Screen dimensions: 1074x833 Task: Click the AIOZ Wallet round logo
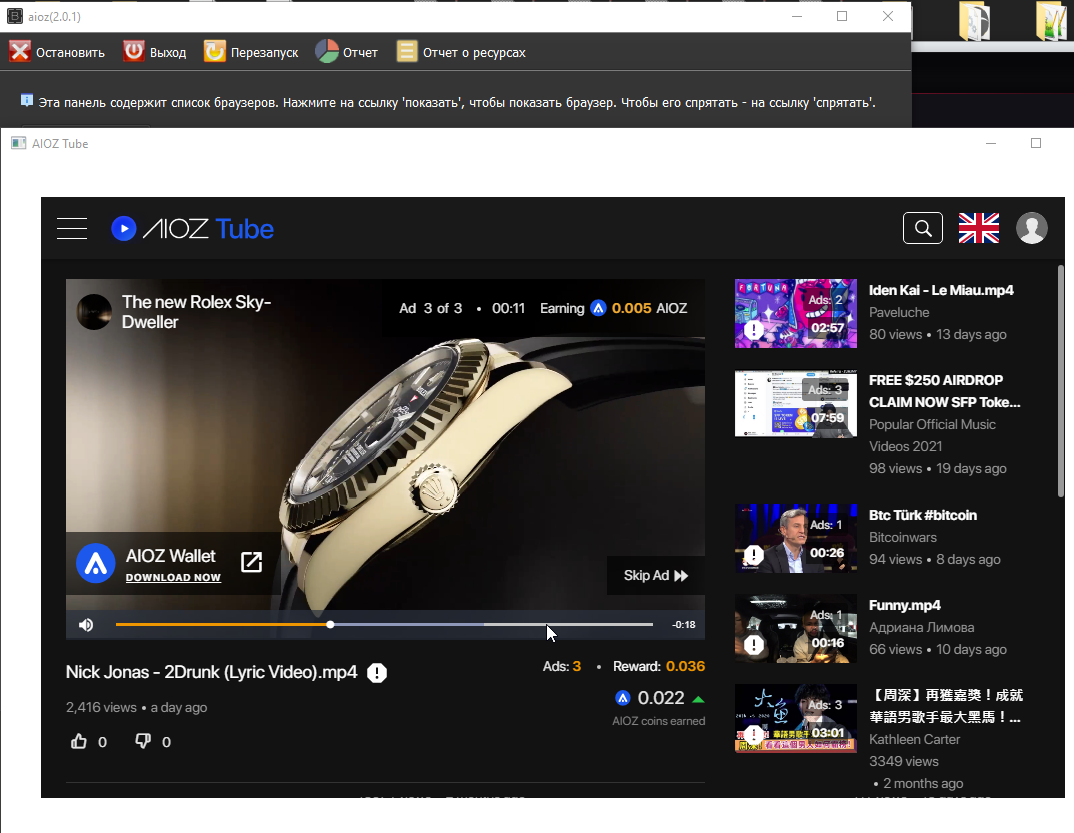pos(95,563)
